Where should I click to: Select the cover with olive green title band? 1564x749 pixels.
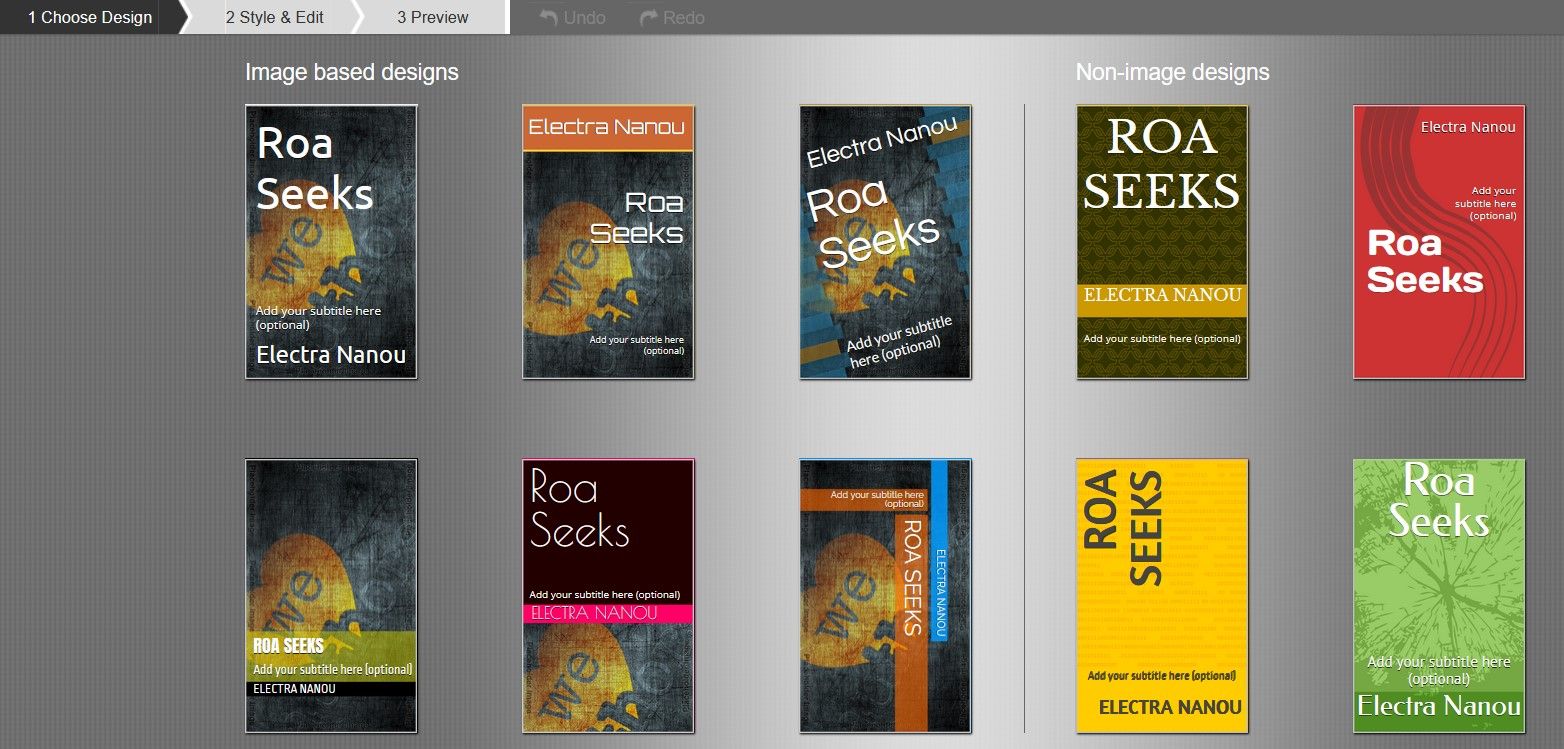[331, 596]
